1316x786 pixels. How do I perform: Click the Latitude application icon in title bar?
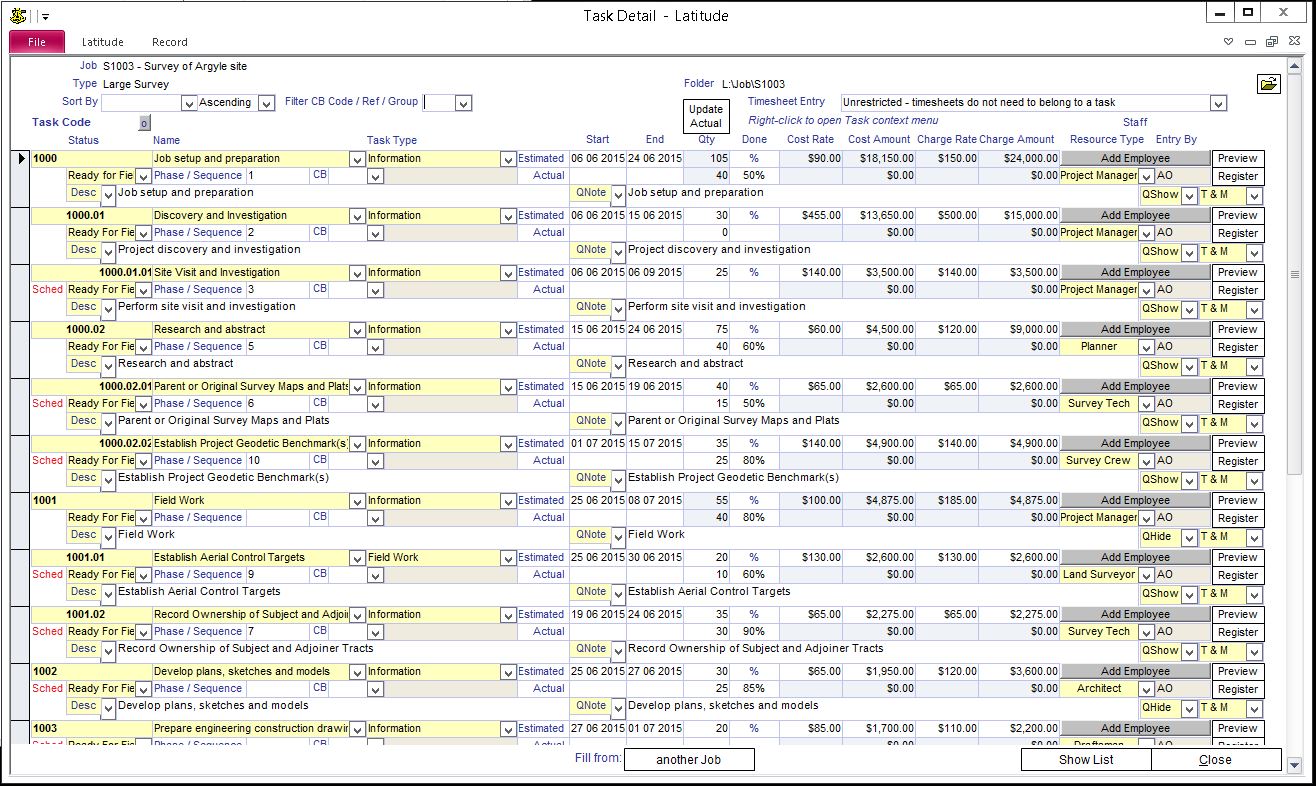[17, 15]
